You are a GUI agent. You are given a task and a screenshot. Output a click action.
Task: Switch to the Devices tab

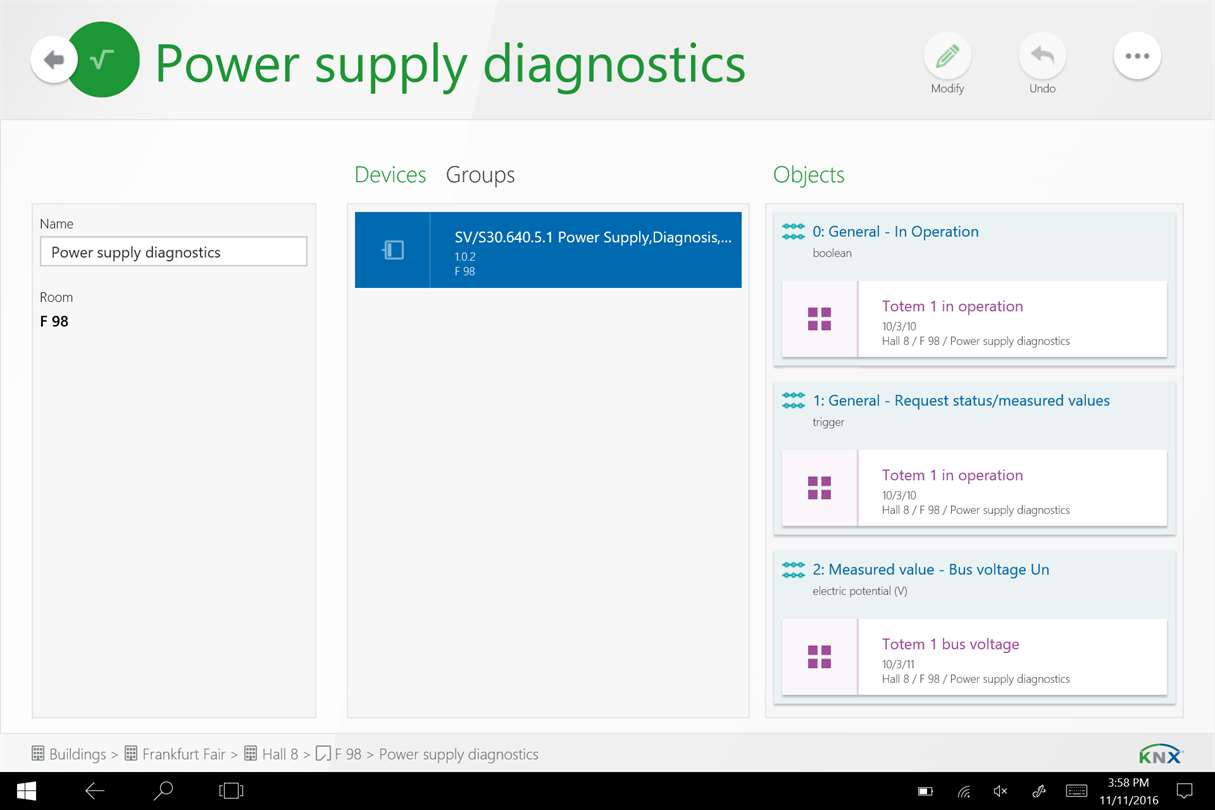390,175
